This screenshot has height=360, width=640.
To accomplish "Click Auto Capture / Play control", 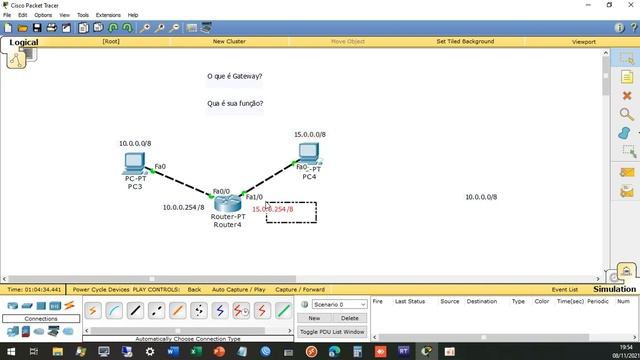I will tap(238, 289).
